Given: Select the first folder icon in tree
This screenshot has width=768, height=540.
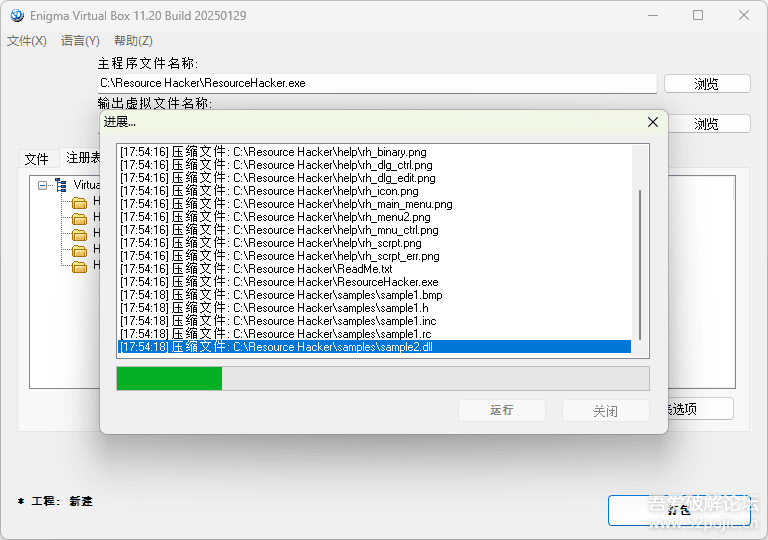Looking at the screenshot, I should (79, 202).
